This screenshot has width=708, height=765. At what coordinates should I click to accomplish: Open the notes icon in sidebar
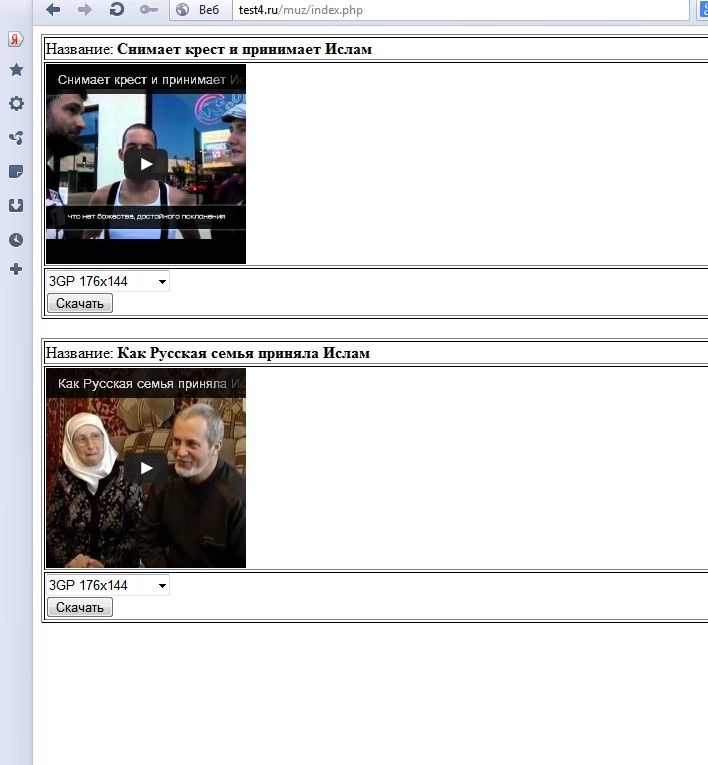point(16,172)
